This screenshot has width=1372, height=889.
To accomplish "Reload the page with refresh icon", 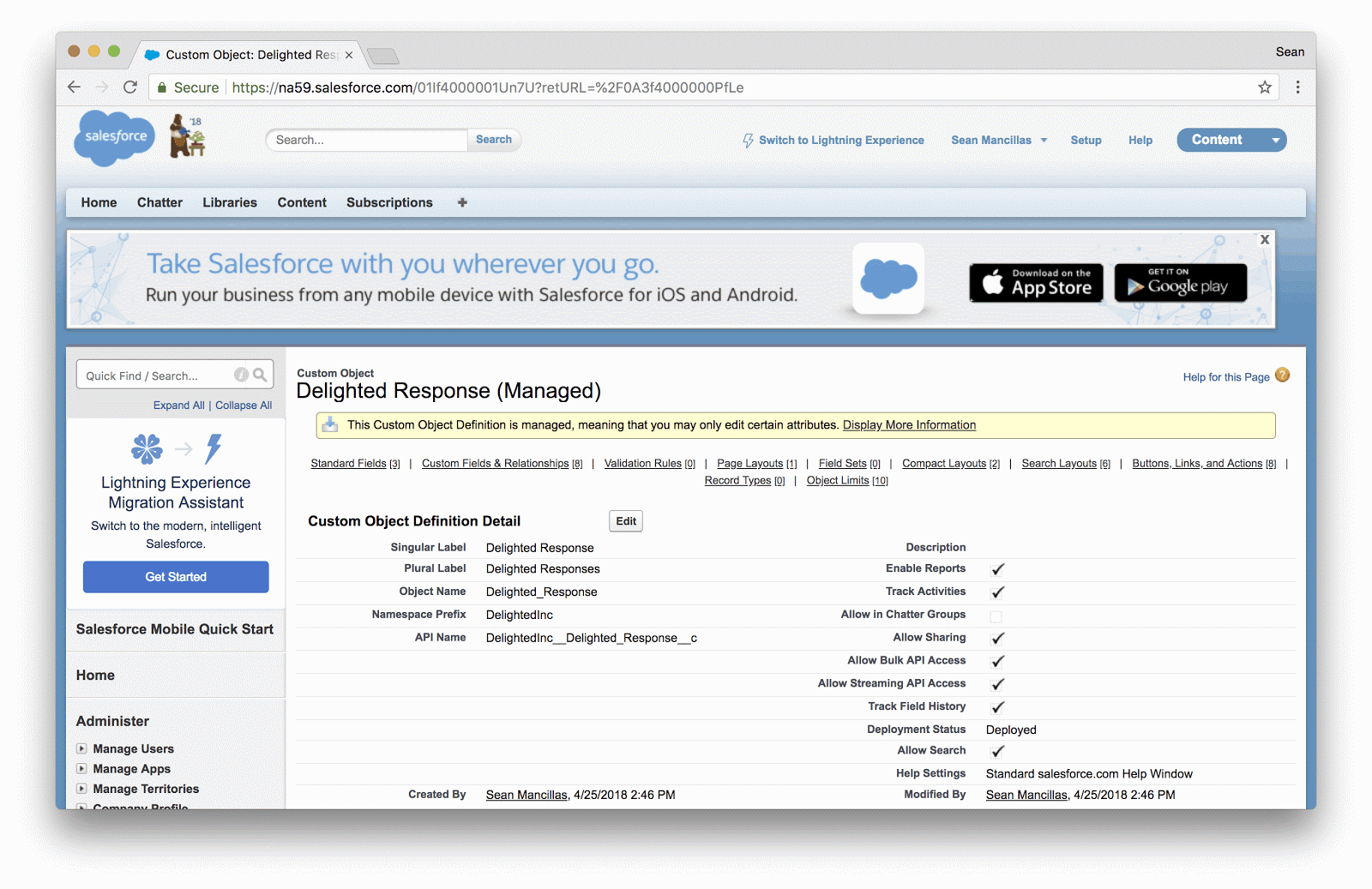I will pyautogui.click(x=130, y=87).
